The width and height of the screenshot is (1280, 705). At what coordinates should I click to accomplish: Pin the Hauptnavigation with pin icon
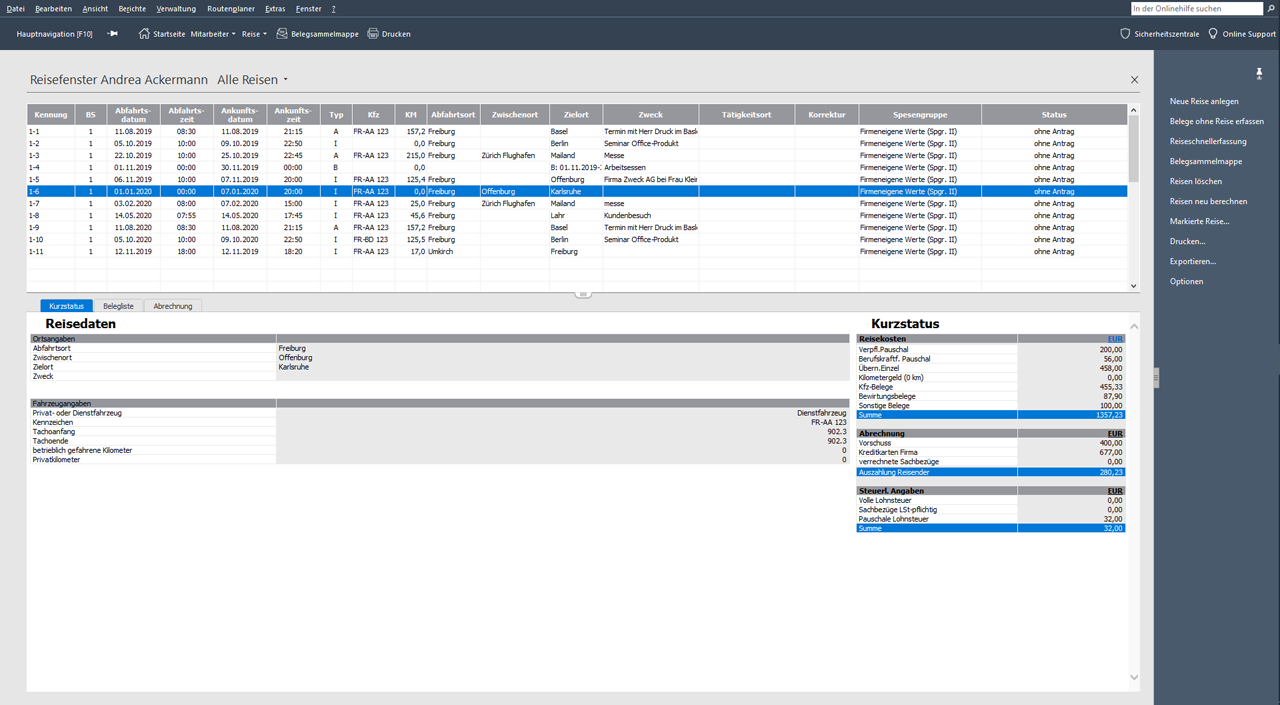tap(112, 34)
